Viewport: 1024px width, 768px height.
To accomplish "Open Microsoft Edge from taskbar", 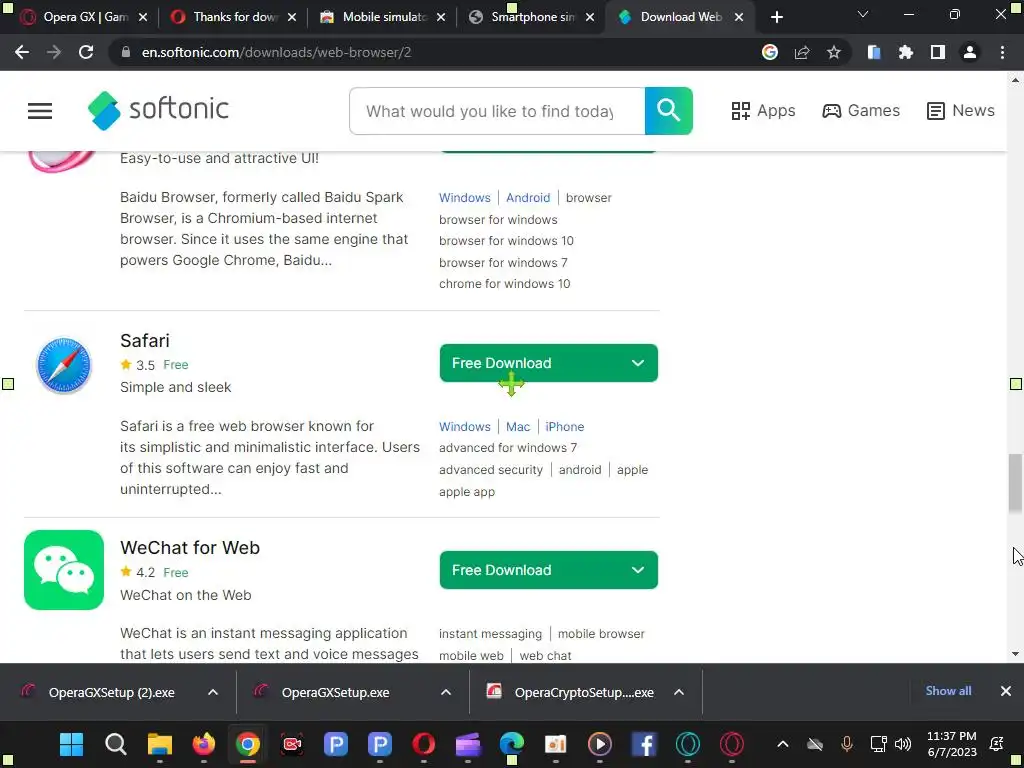I will click(x=512, y=744).
